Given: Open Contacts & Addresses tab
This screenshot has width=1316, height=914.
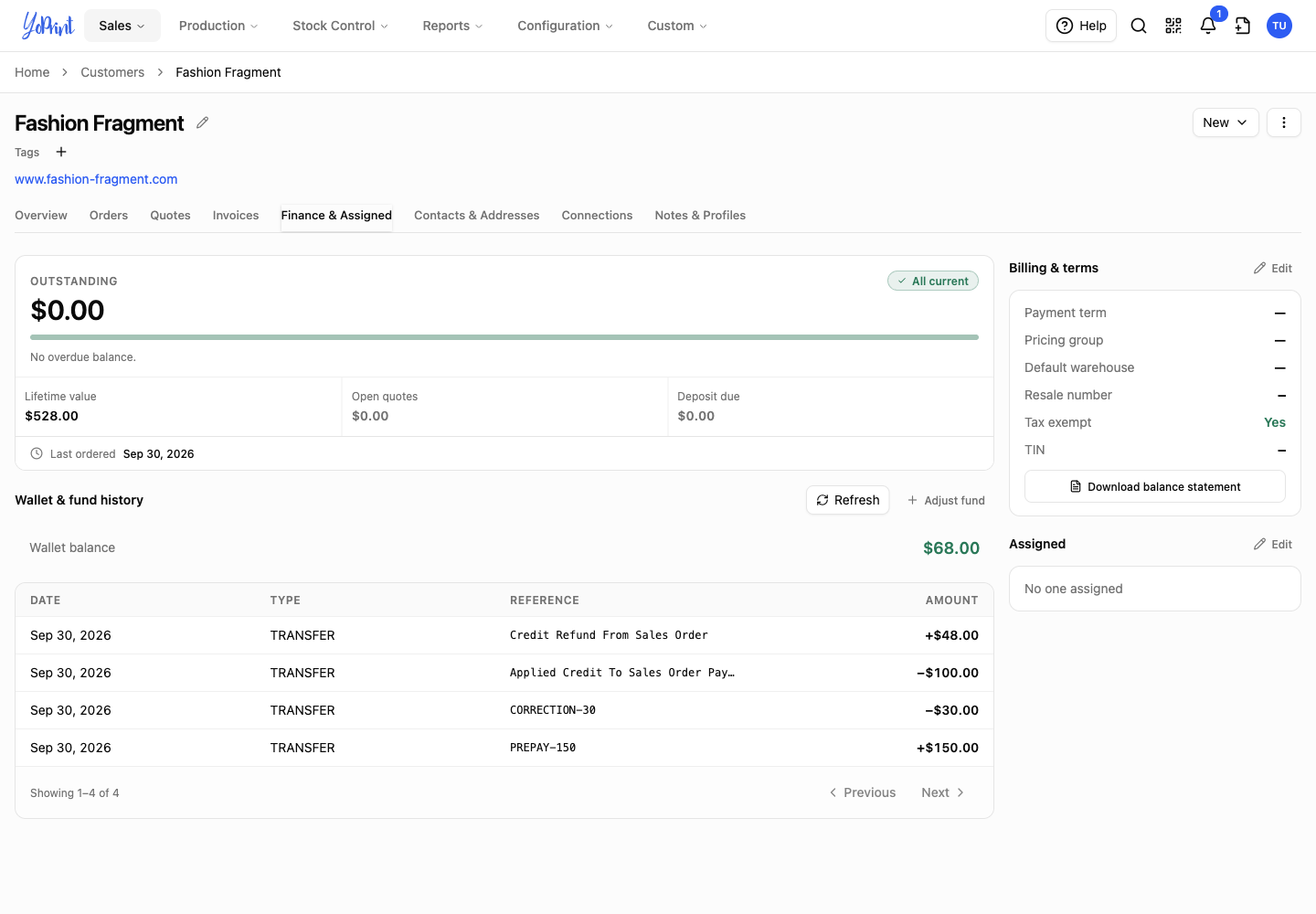Looking at the screenshot, I should click(x=476, y=216).
